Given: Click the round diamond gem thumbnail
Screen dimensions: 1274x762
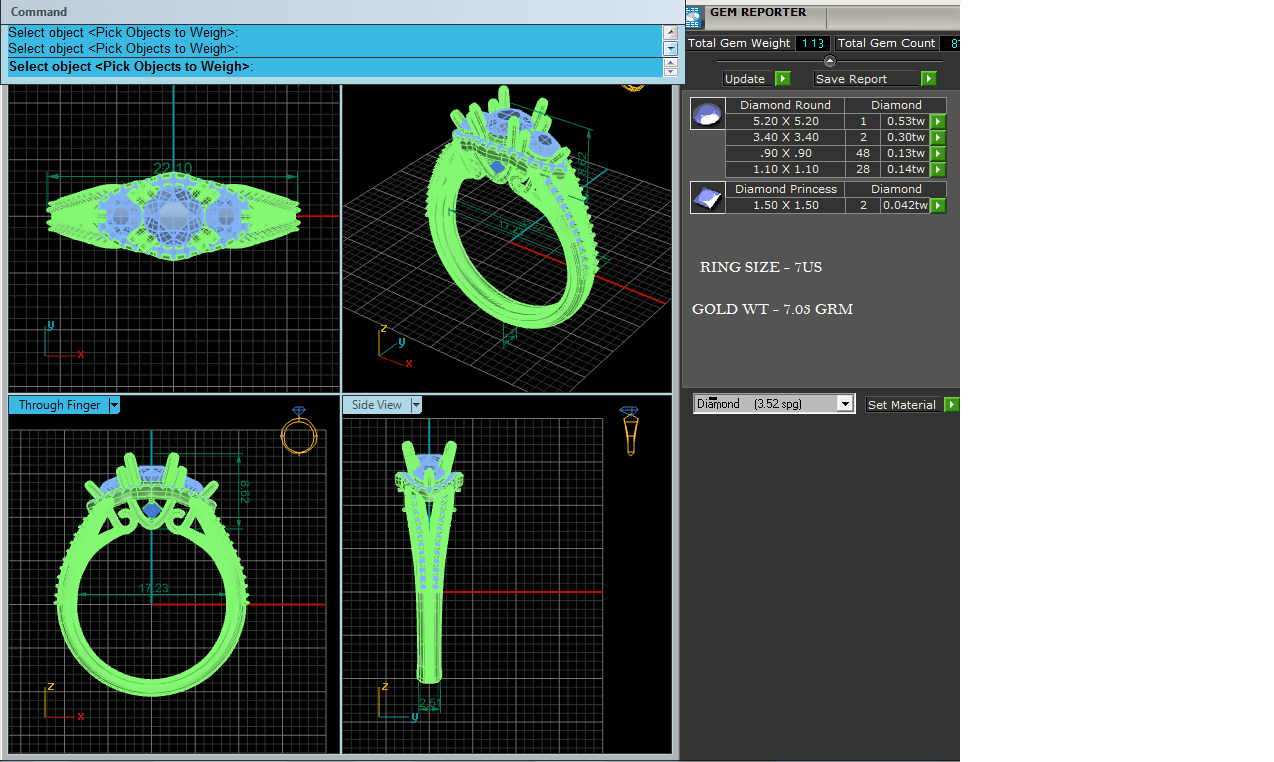Looking at the screenshot, I should pos(707,114).
